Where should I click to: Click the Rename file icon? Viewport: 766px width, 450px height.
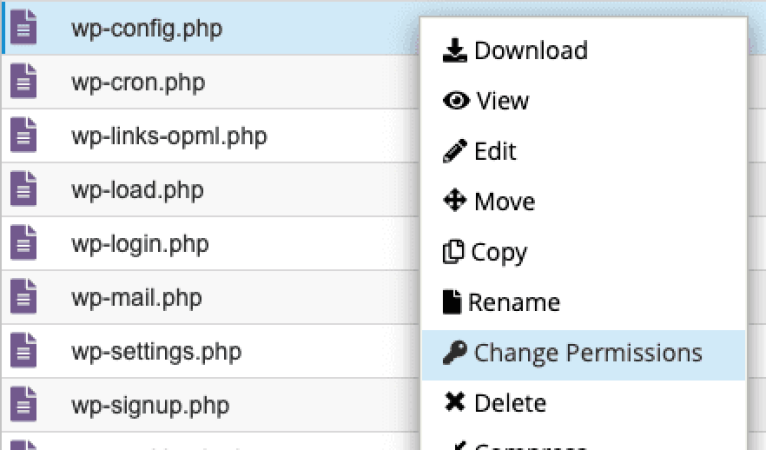[x=452, y=301]
